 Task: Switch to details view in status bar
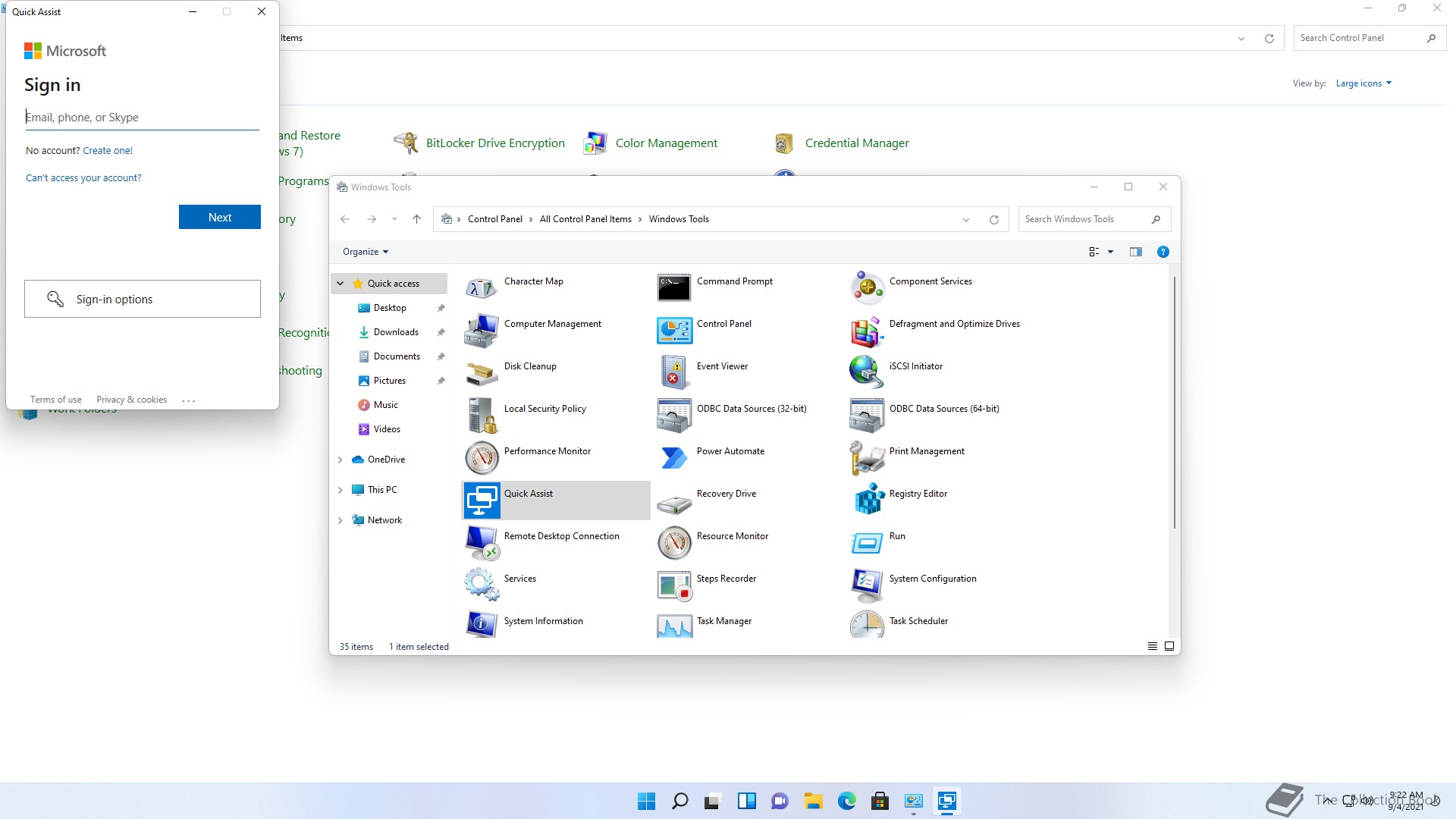pyautogui.click(x=1152, y=646)
